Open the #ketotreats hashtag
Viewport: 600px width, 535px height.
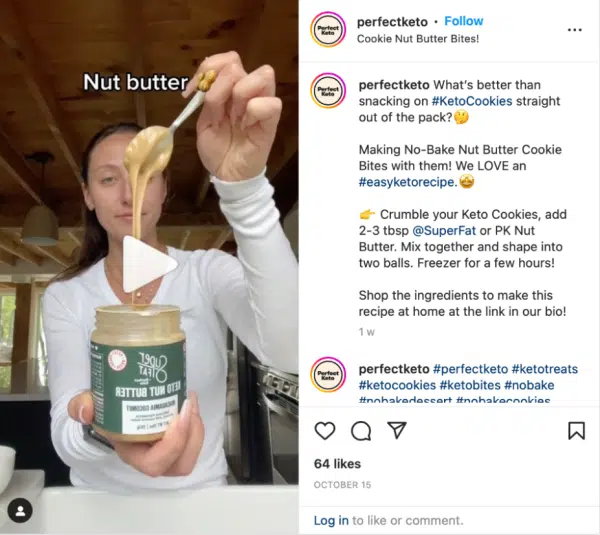(545, 369)
